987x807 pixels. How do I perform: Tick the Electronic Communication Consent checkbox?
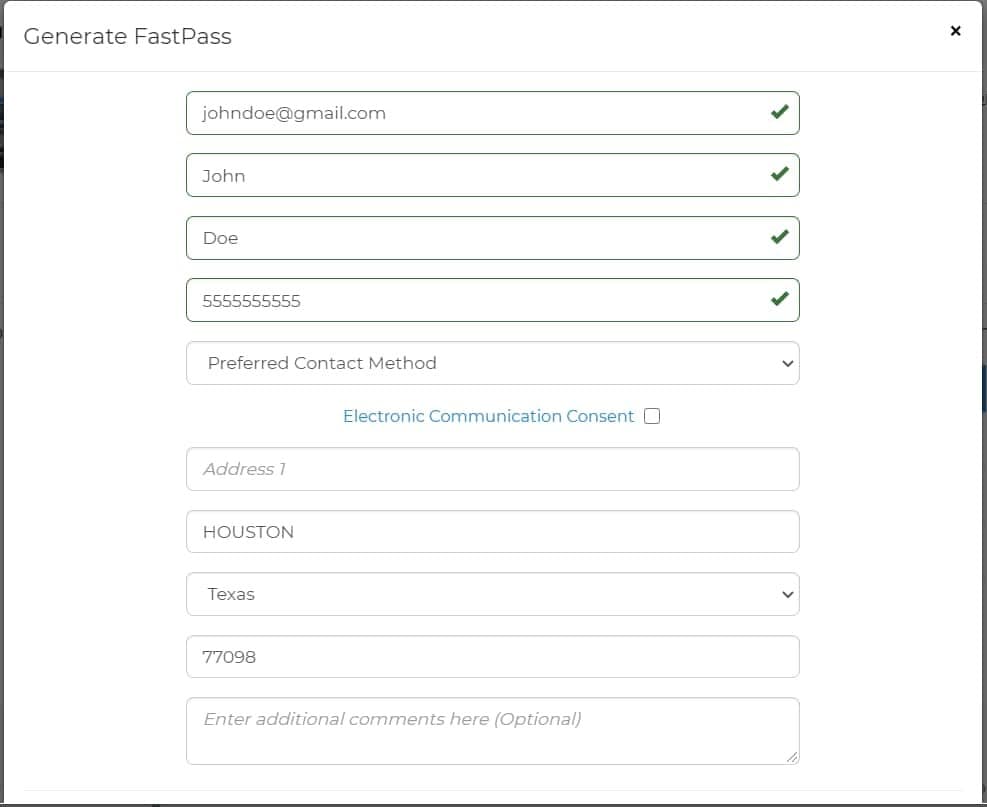click(x=652, y=416)
